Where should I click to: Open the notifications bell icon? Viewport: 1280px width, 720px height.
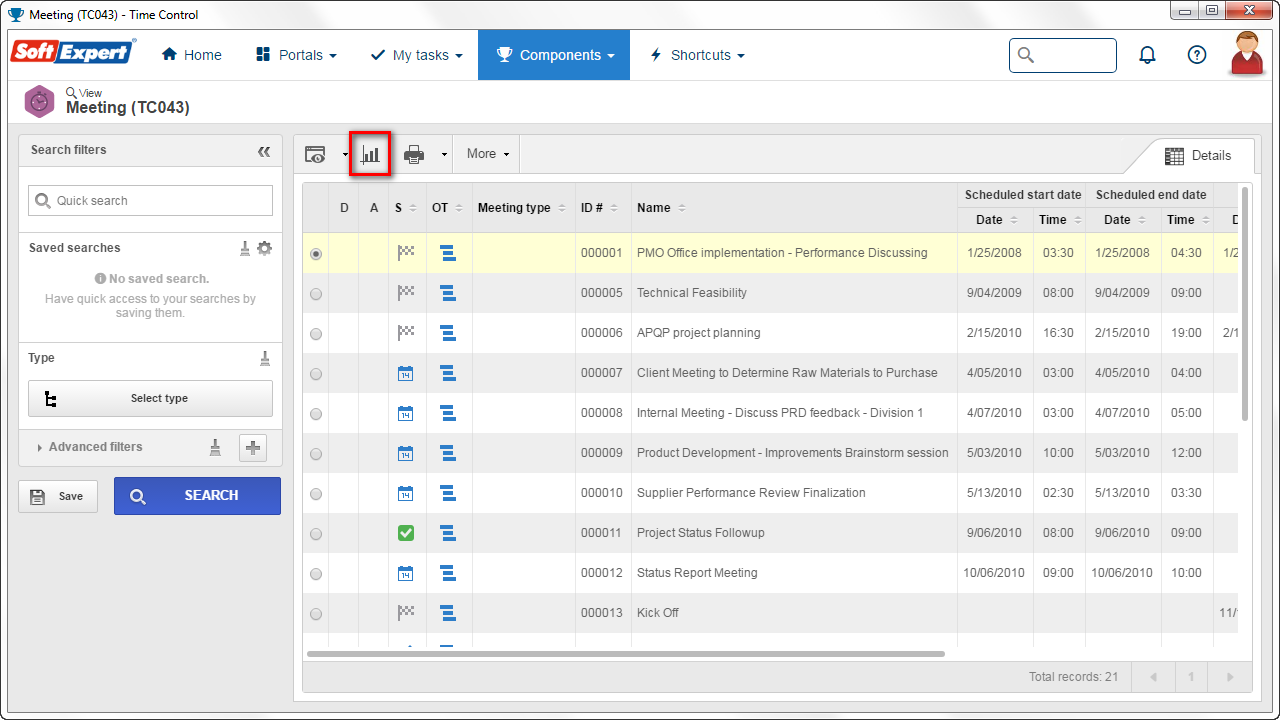tap(1148, 55)
